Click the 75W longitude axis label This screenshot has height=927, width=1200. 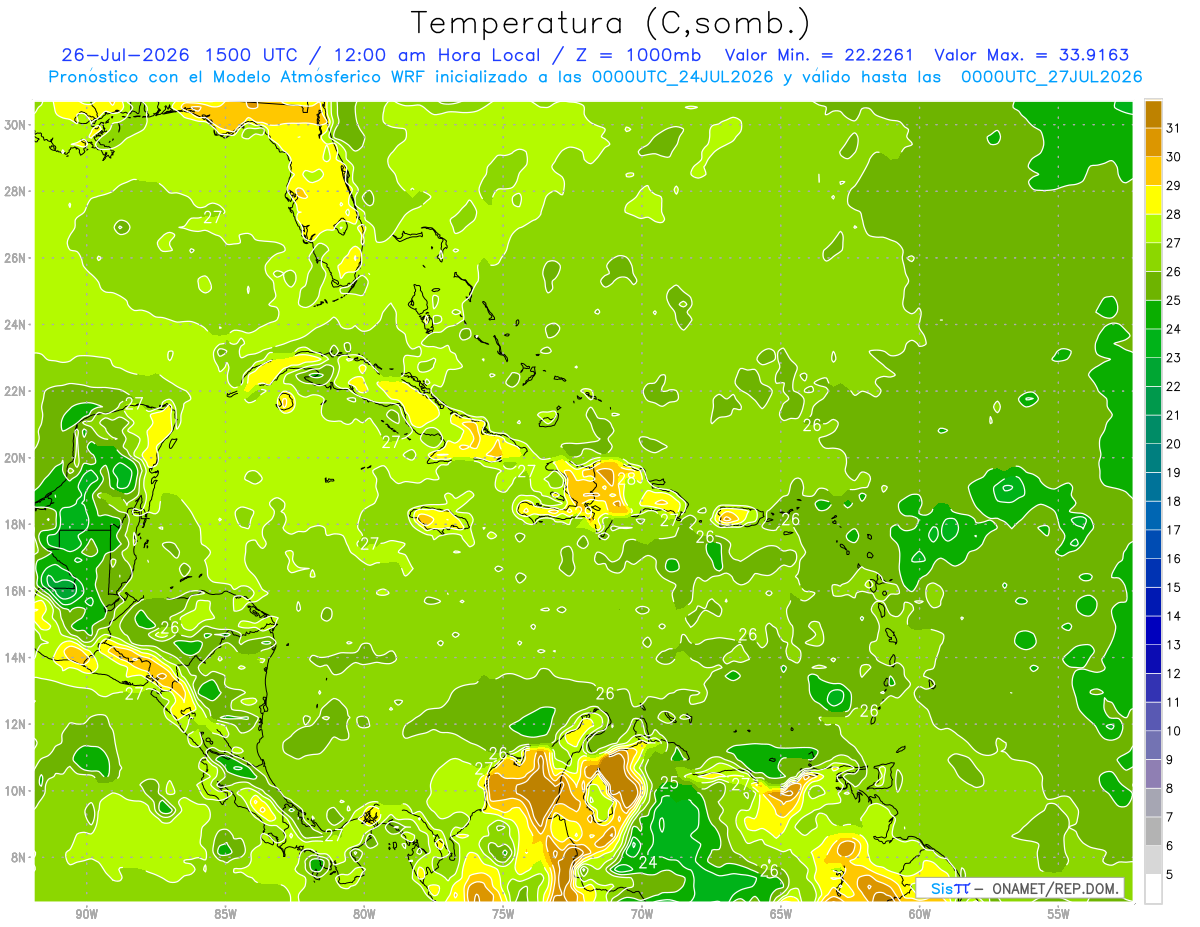click(503, 914)
